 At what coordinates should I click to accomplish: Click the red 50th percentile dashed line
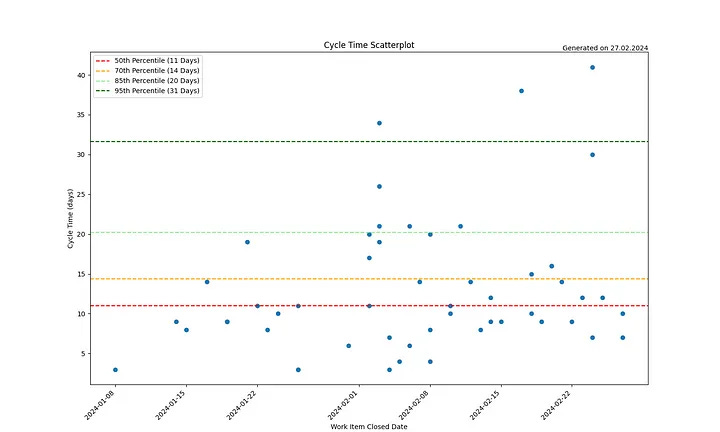(369, 306)
